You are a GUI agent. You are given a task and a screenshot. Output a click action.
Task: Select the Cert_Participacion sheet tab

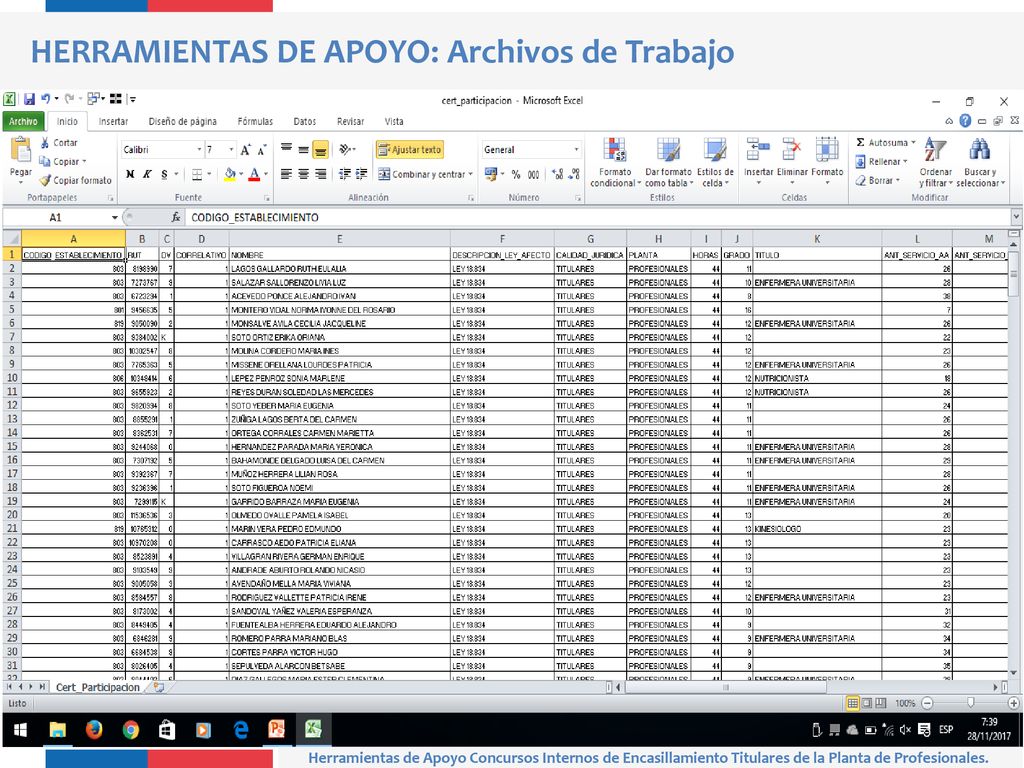[98, 687]
